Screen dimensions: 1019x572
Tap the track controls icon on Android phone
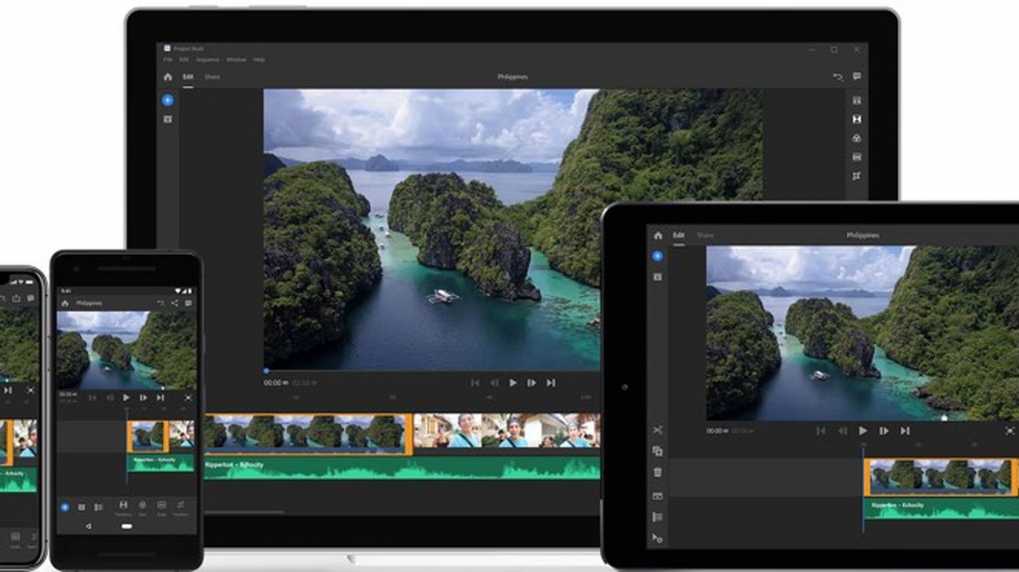pos(98,507)
